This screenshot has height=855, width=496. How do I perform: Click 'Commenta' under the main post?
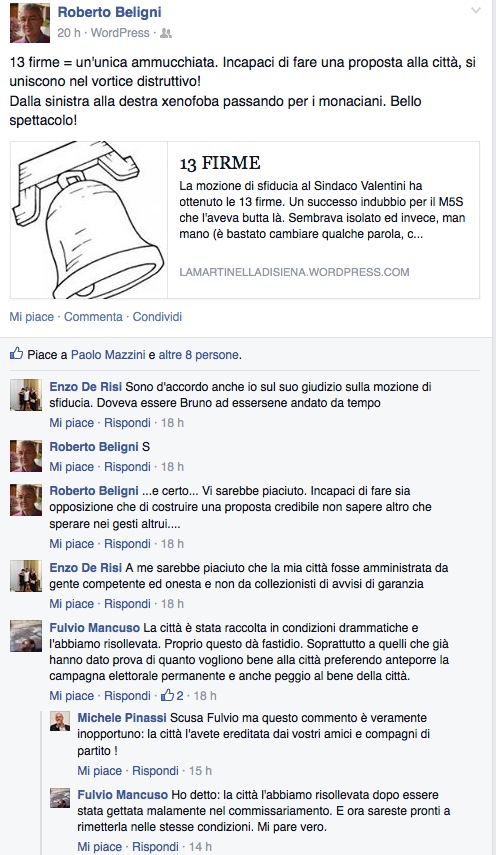[x=93, y=317]
